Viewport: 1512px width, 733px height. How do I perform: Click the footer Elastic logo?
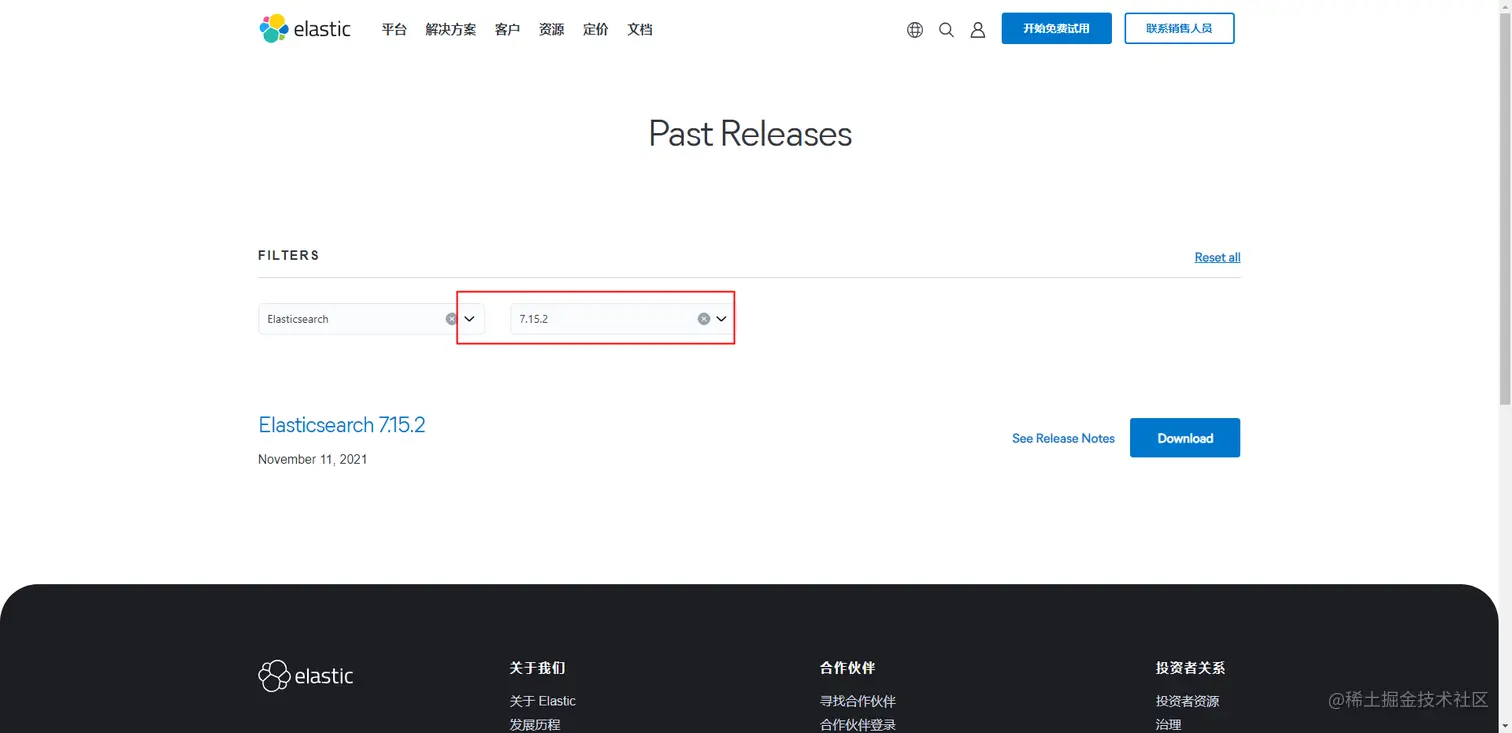(x=306, y=676)
